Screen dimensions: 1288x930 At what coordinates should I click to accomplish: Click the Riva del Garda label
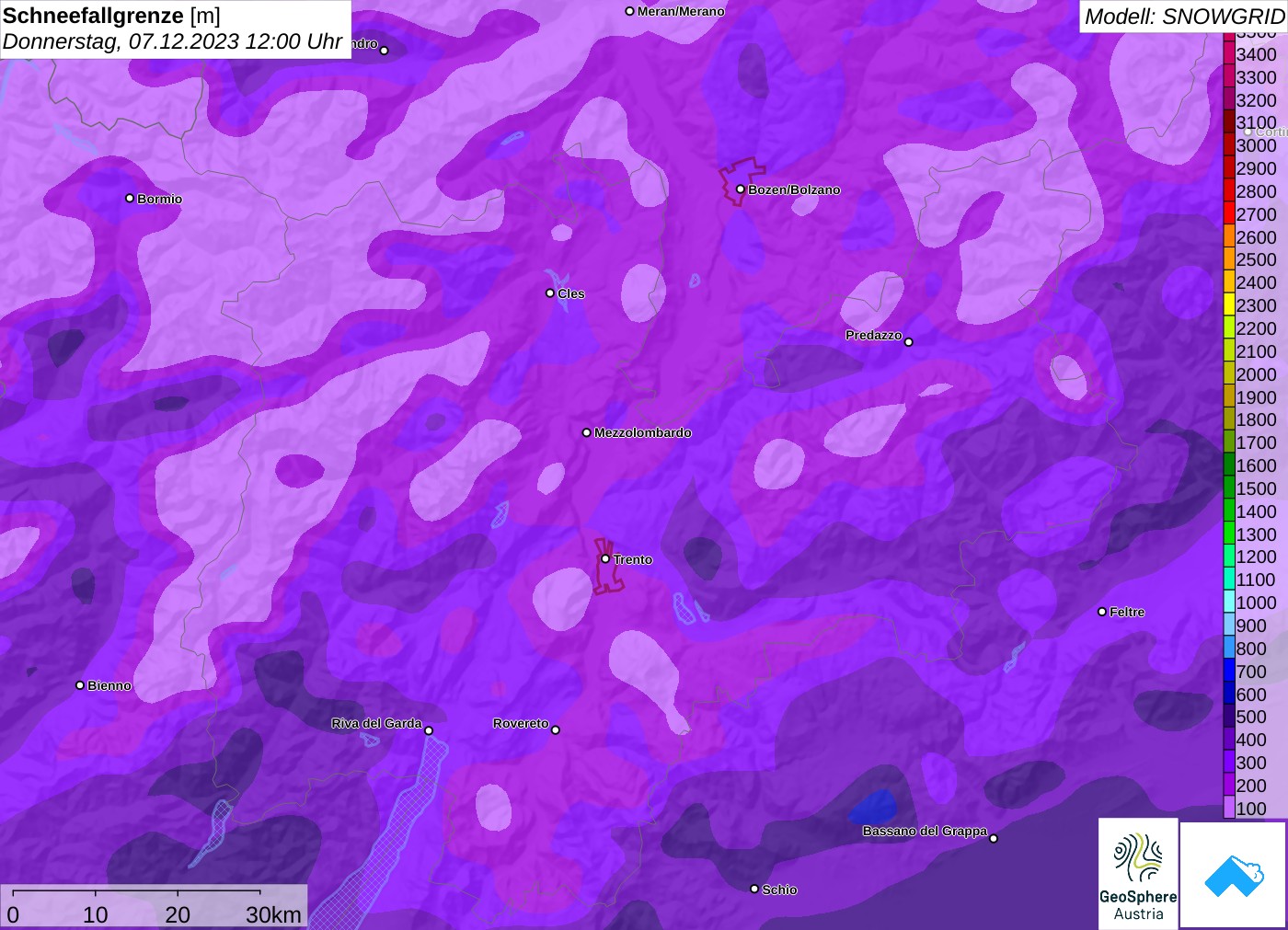point(376,723)
